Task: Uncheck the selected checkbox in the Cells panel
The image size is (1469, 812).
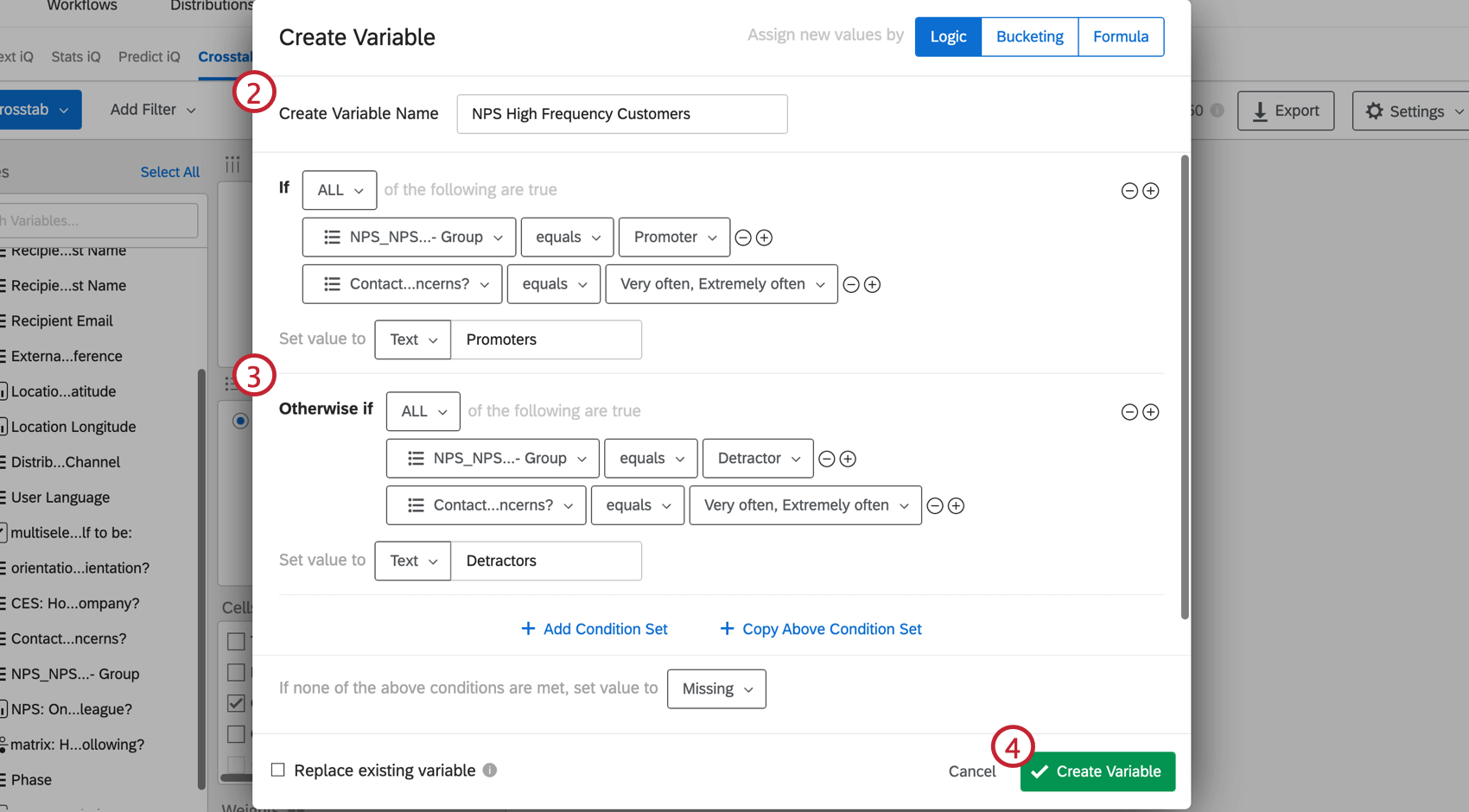Action: [237, 703]
